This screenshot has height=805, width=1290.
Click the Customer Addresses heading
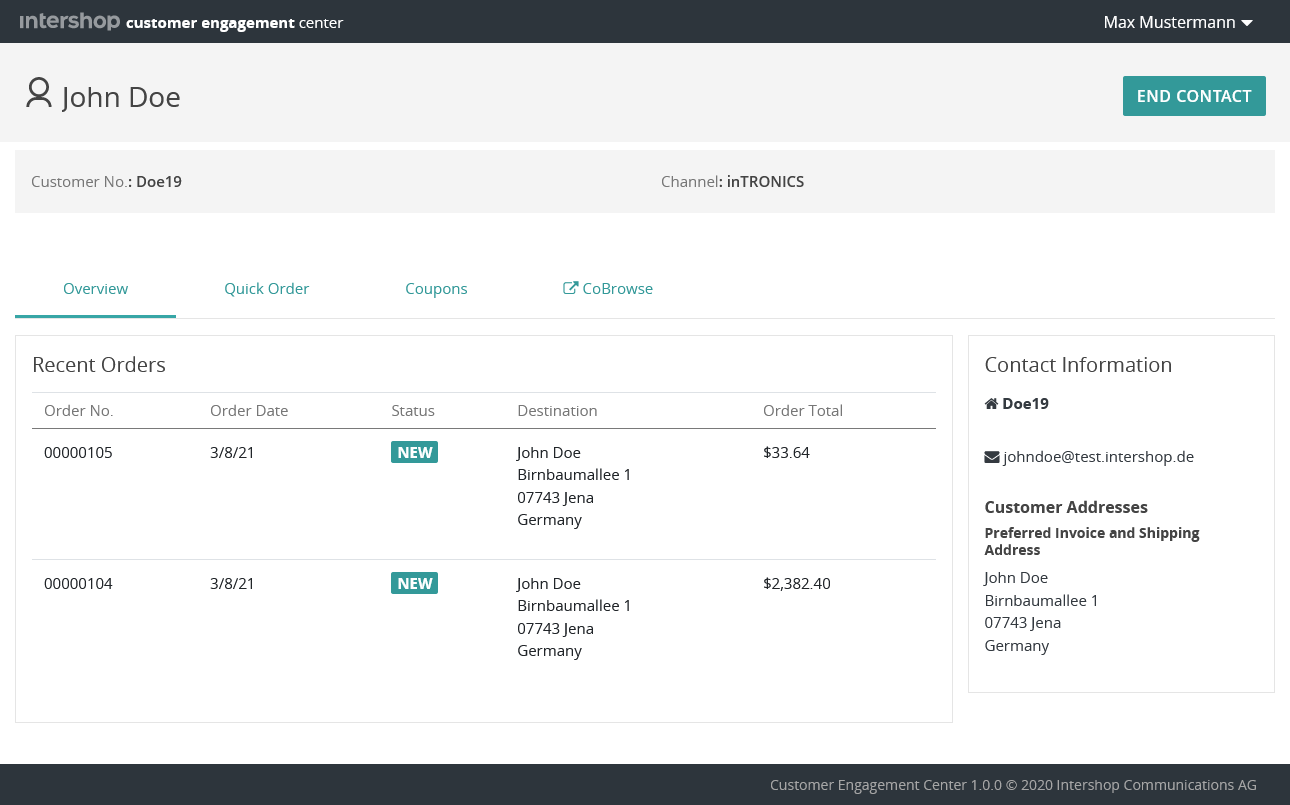click(1066, 507)
